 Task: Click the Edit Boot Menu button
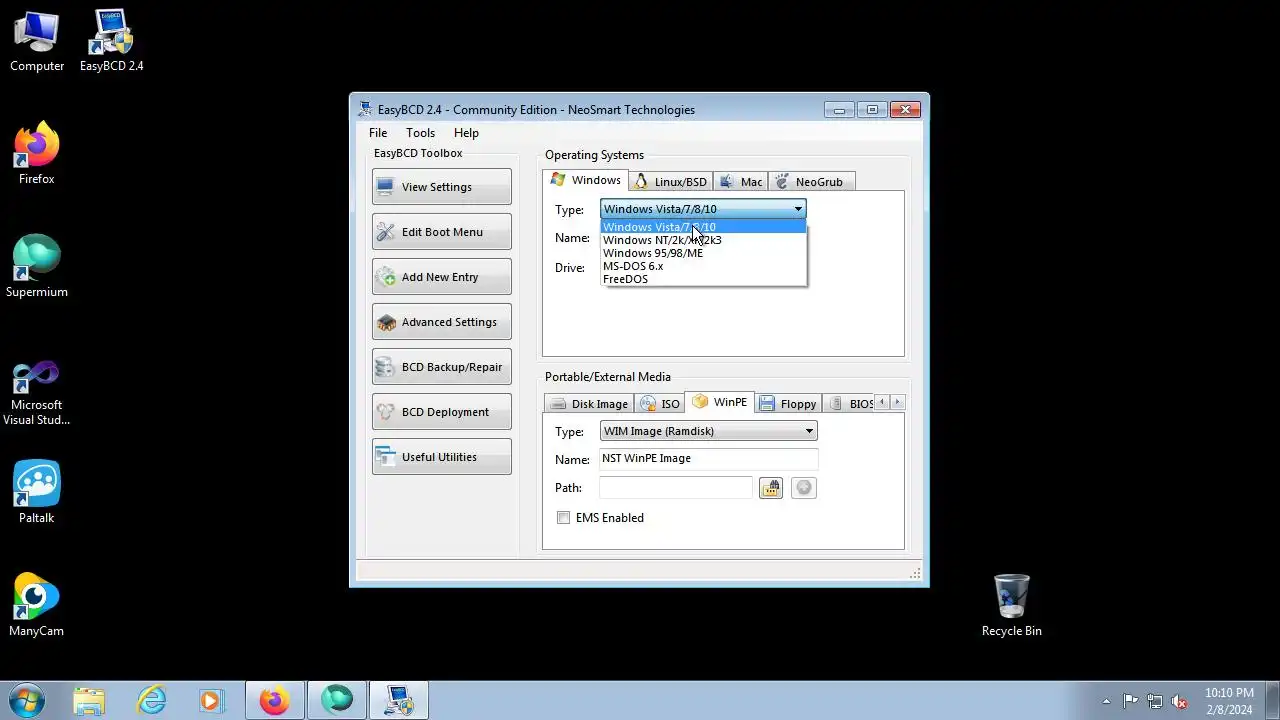[441, 232]
